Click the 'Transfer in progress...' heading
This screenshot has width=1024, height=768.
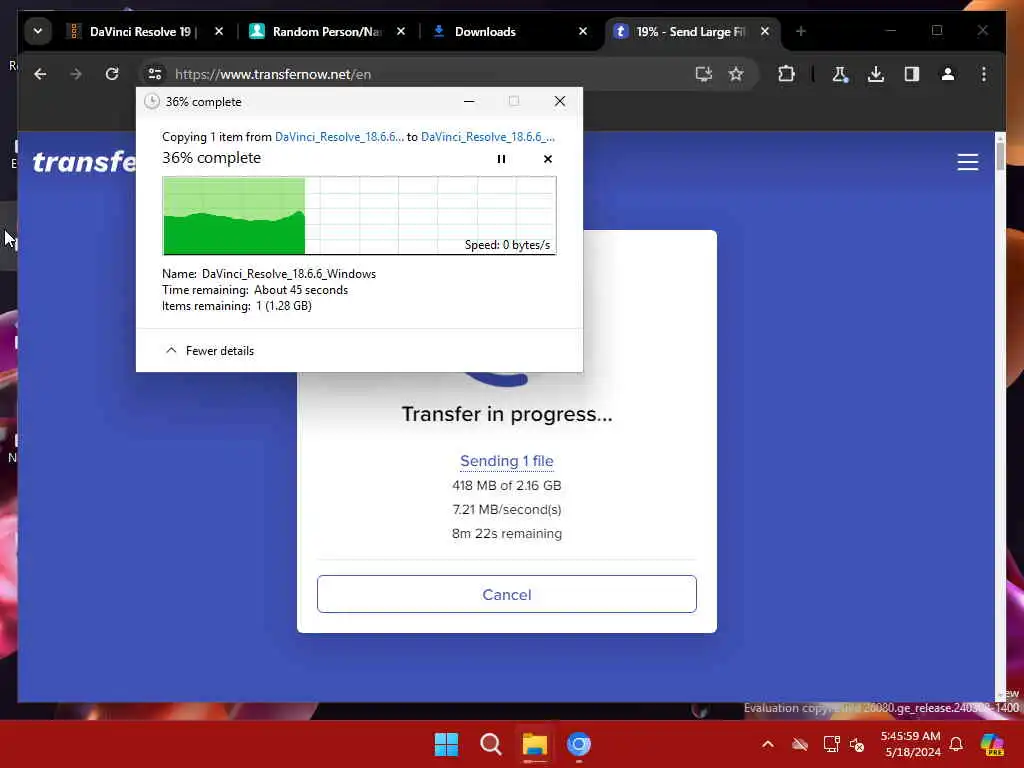point(507,414)
